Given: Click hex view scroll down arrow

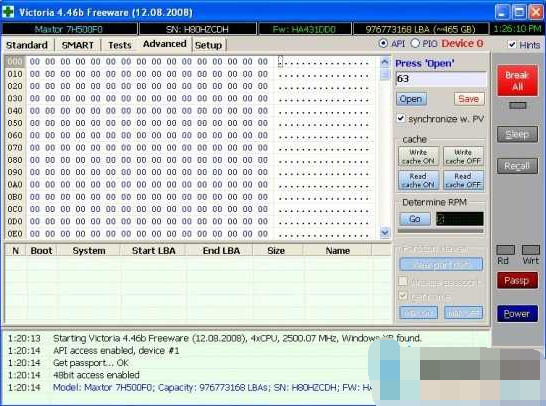Looking at the screenshot, I should [x=385, y=232].
